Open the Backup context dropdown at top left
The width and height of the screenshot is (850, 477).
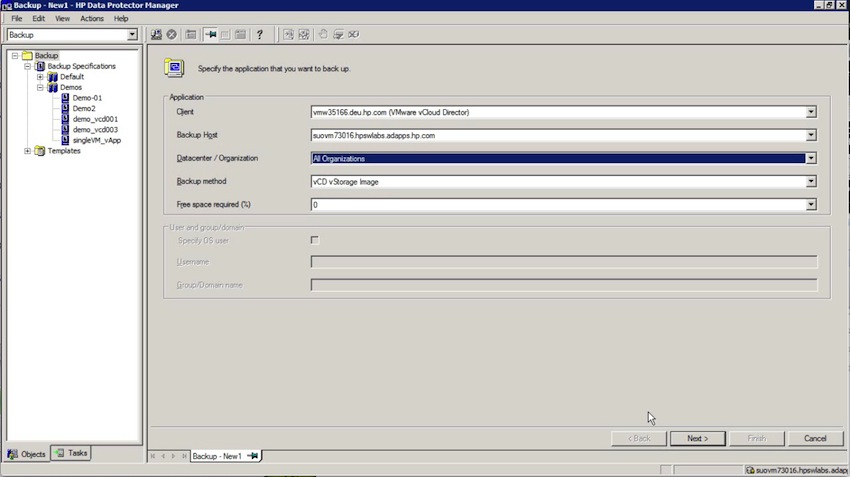[132, 35]
